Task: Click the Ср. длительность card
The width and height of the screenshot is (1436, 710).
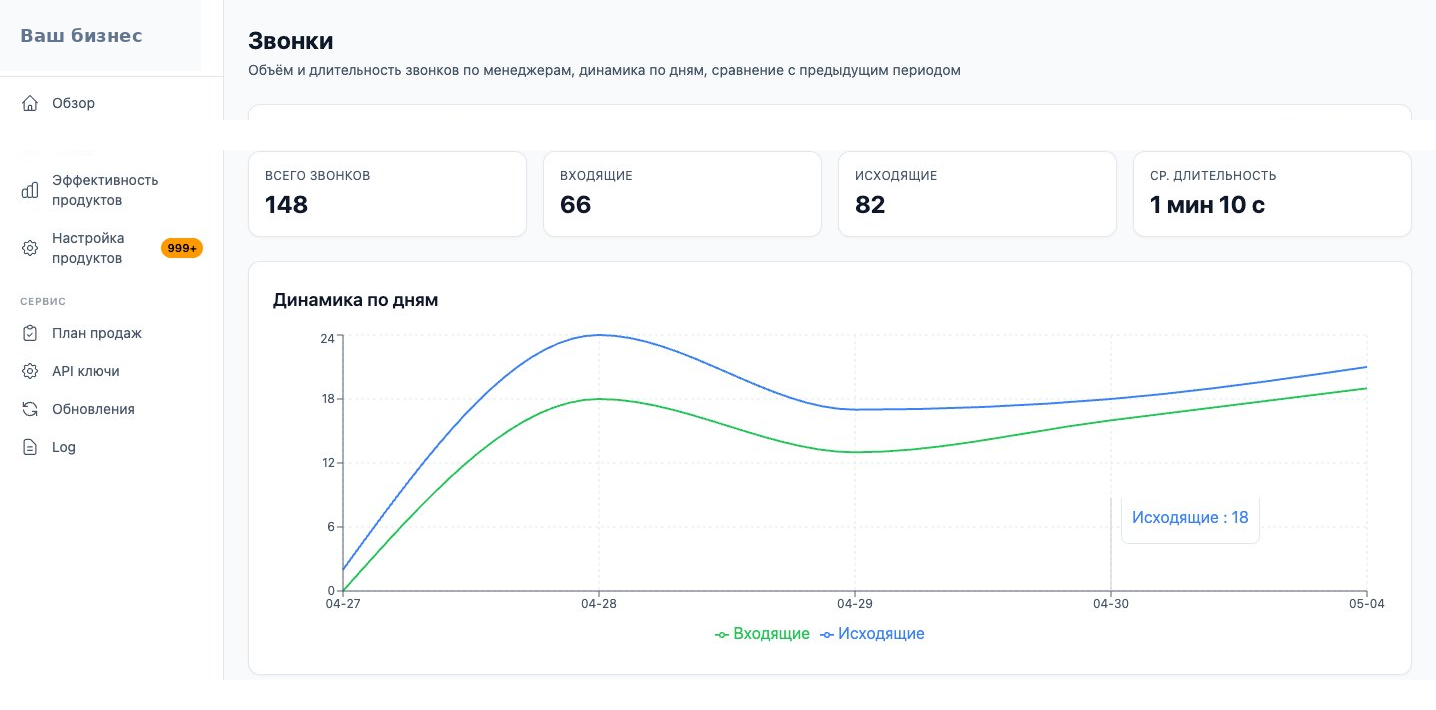Action: (1272, 194)
